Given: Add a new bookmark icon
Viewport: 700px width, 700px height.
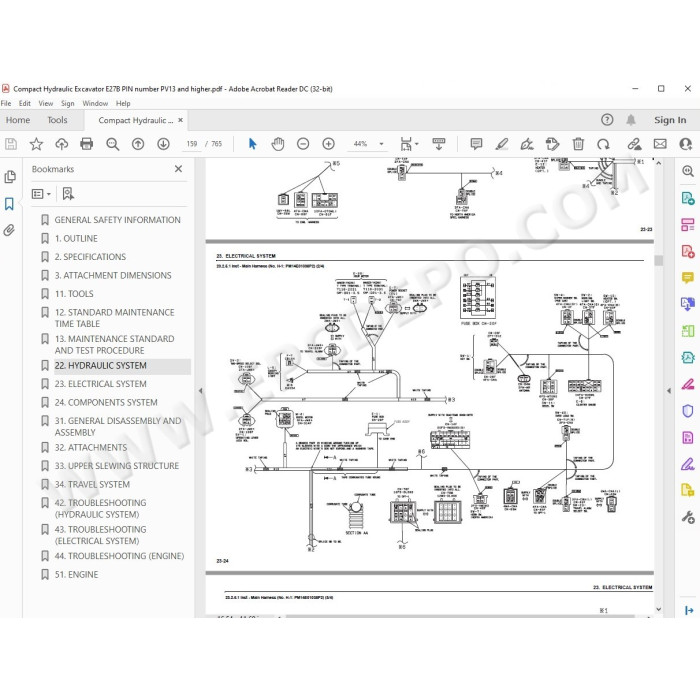Looking at the screenshot, I should click(68, 194).
